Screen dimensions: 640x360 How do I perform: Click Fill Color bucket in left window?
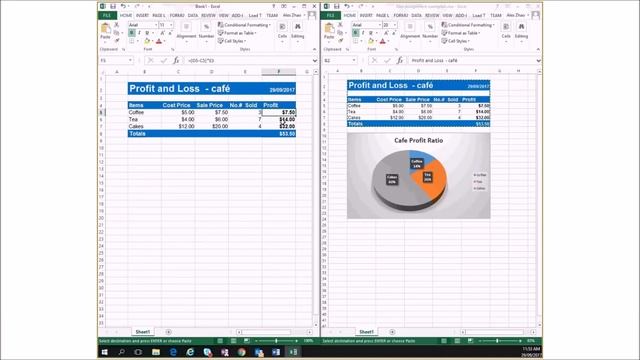147,41
